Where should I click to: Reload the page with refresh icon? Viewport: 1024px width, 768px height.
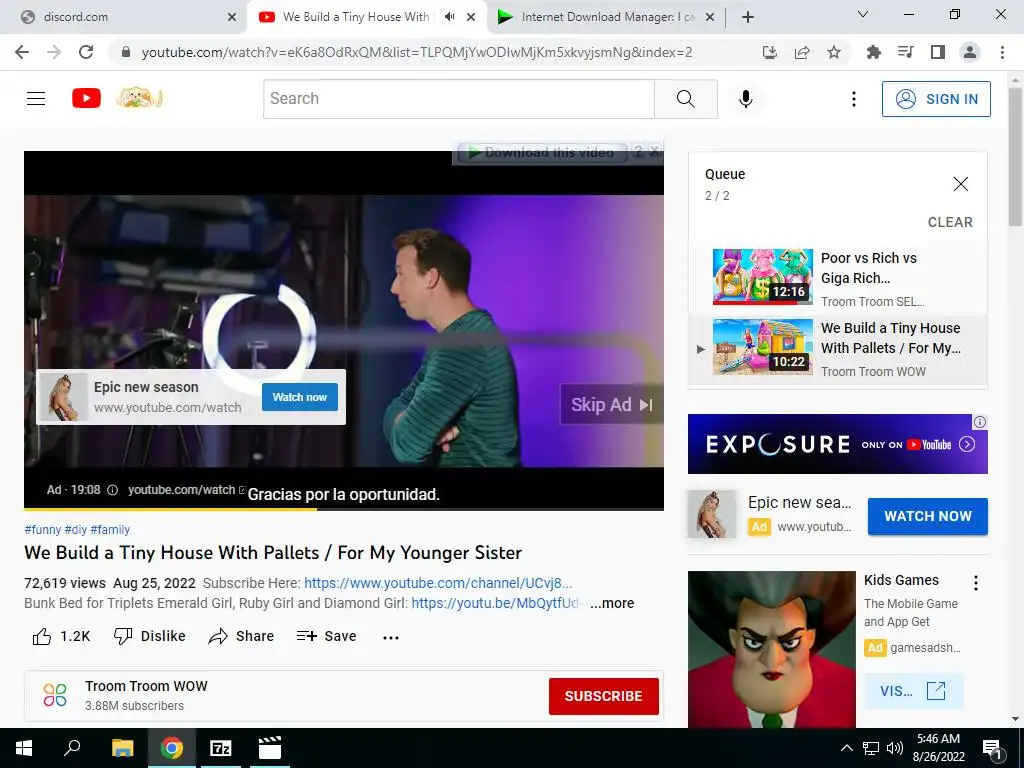click(x=86, y=52)
